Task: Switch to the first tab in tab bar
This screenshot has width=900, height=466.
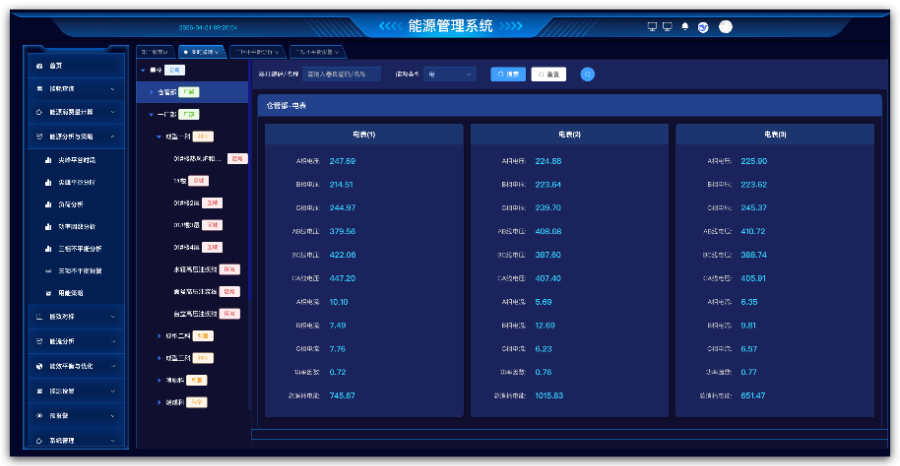Action: pyautogui.click(x=154, y=51)
